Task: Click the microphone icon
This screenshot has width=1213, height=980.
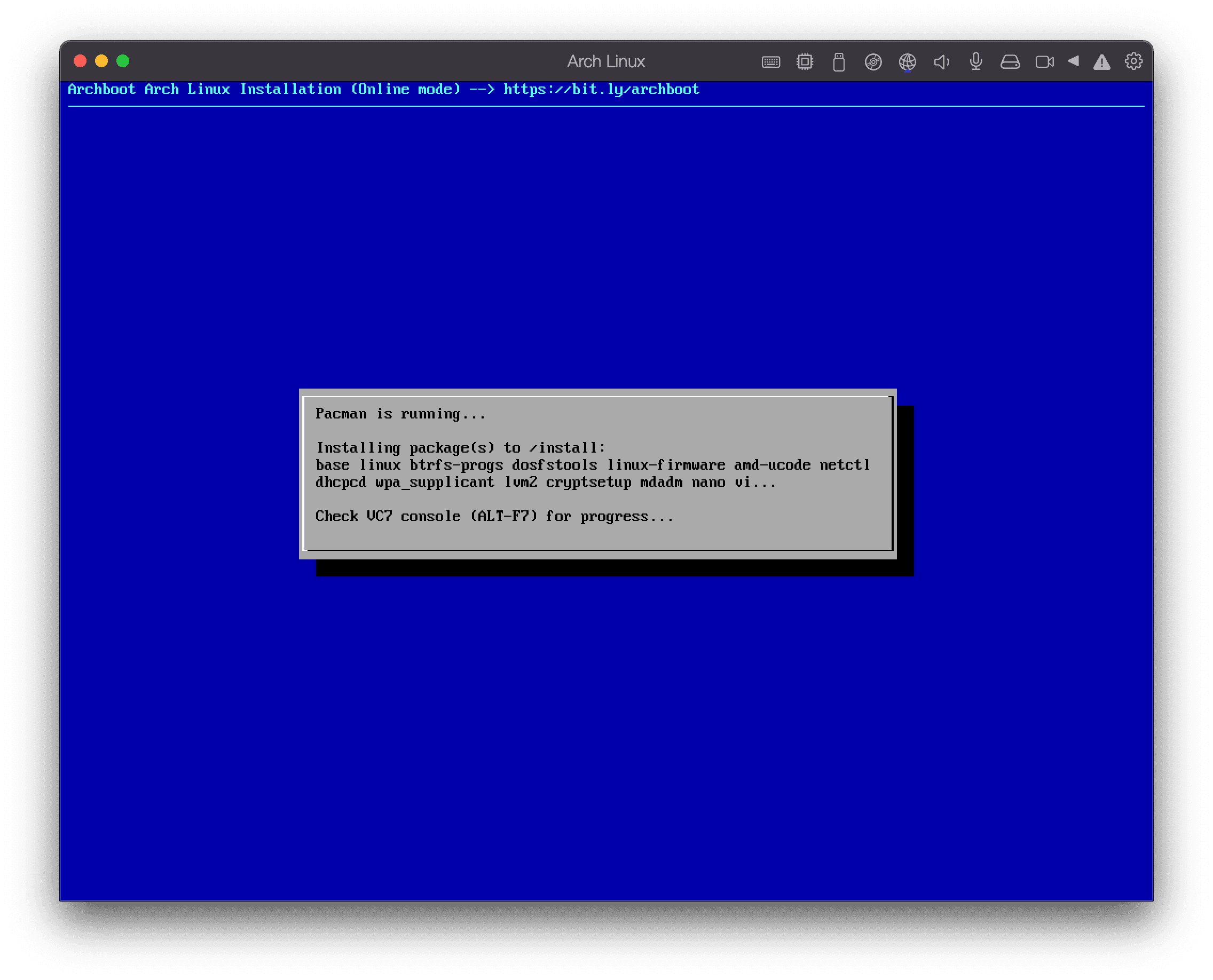Action: 976,61
